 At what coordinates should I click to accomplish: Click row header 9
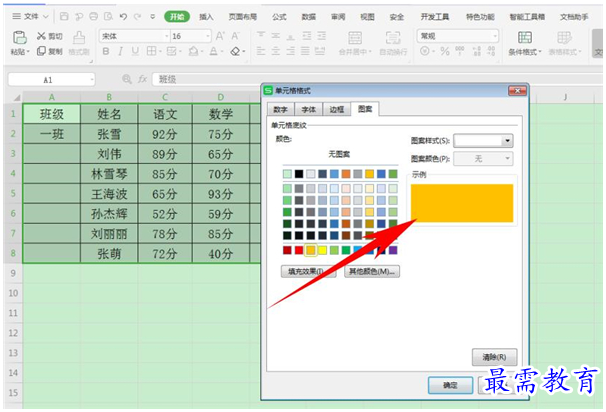13,273
